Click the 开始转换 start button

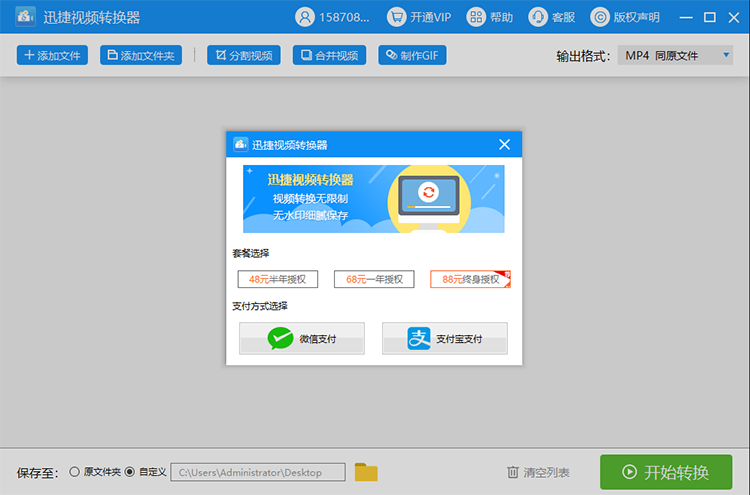pyautogui.click(x=665, y=472)
